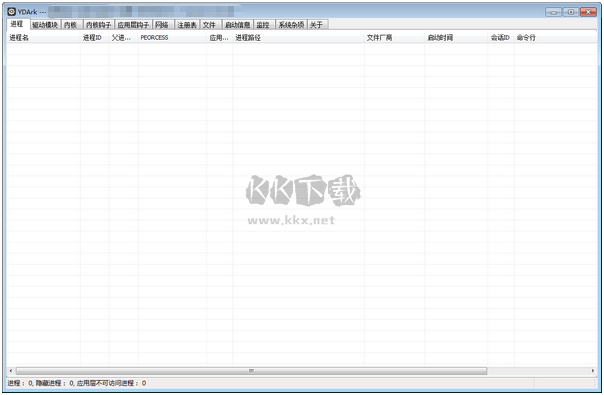Open the 内核 tab
The width and height of the screenshot is (604, 395).
coord(71,25)
